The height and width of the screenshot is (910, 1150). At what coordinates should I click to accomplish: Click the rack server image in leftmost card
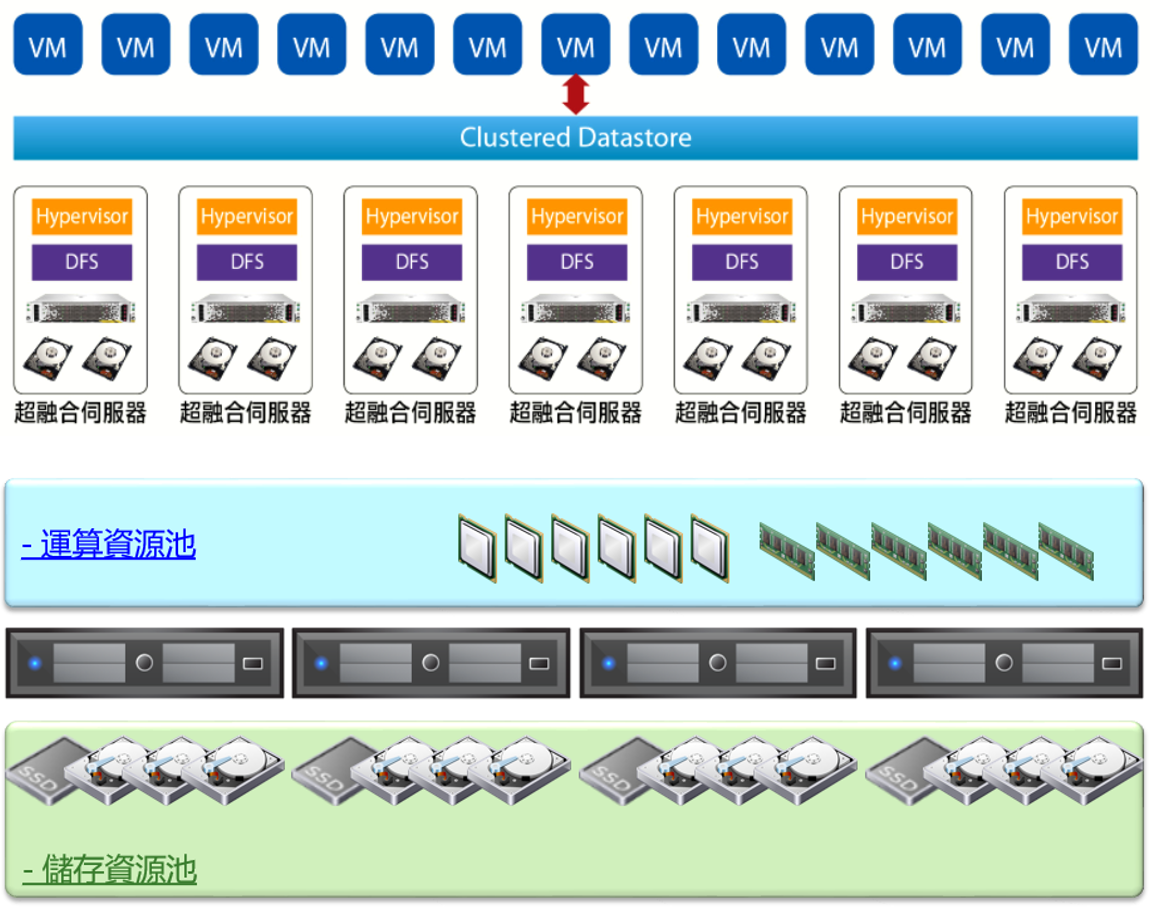pos(81,309)
